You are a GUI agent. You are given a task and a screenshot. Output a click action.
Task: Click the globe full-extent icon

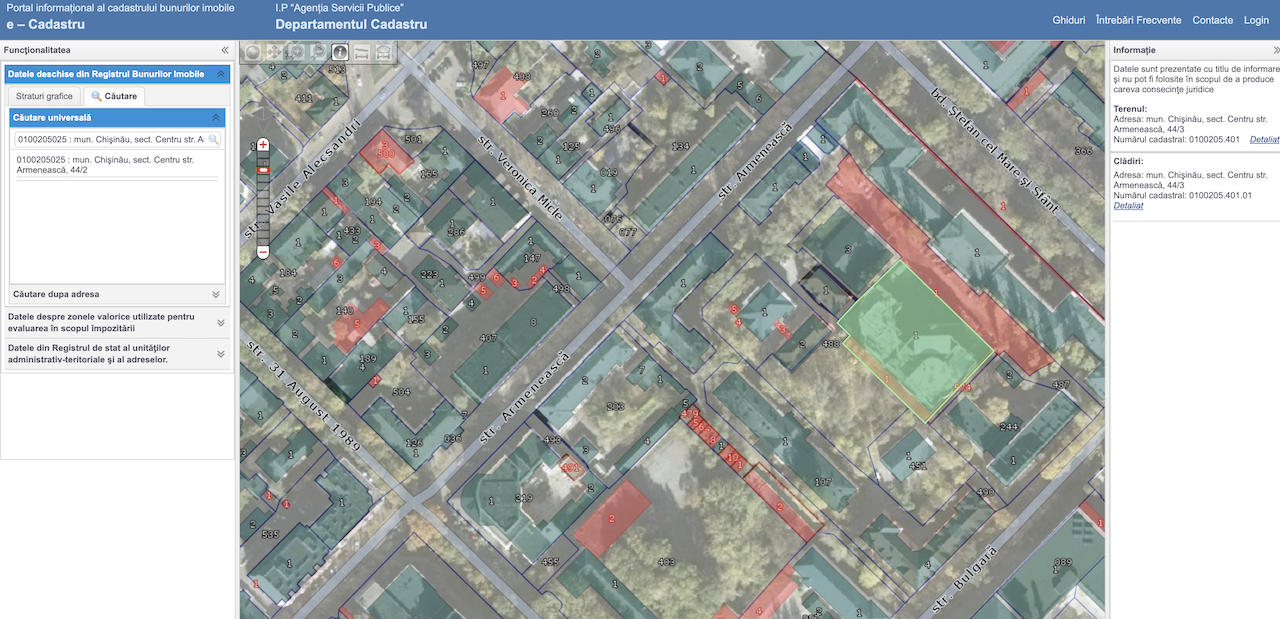(250, 50)
